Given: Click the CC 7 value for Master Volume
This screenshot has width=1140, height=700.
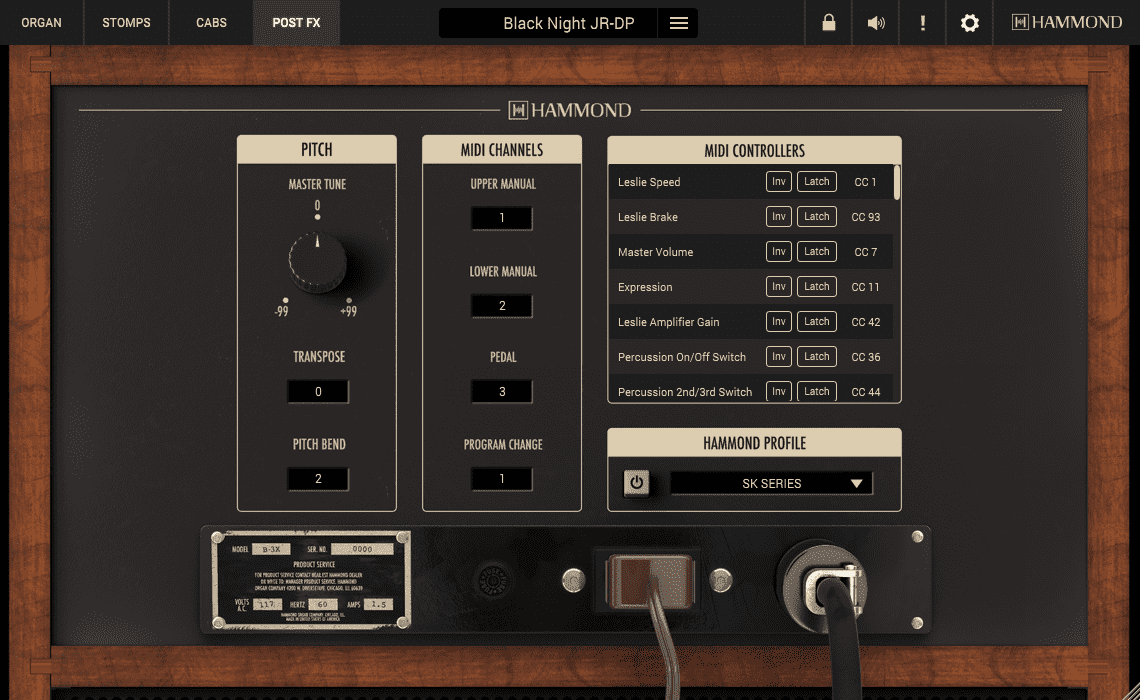Looking at the screenshot, I should point(865,252).
